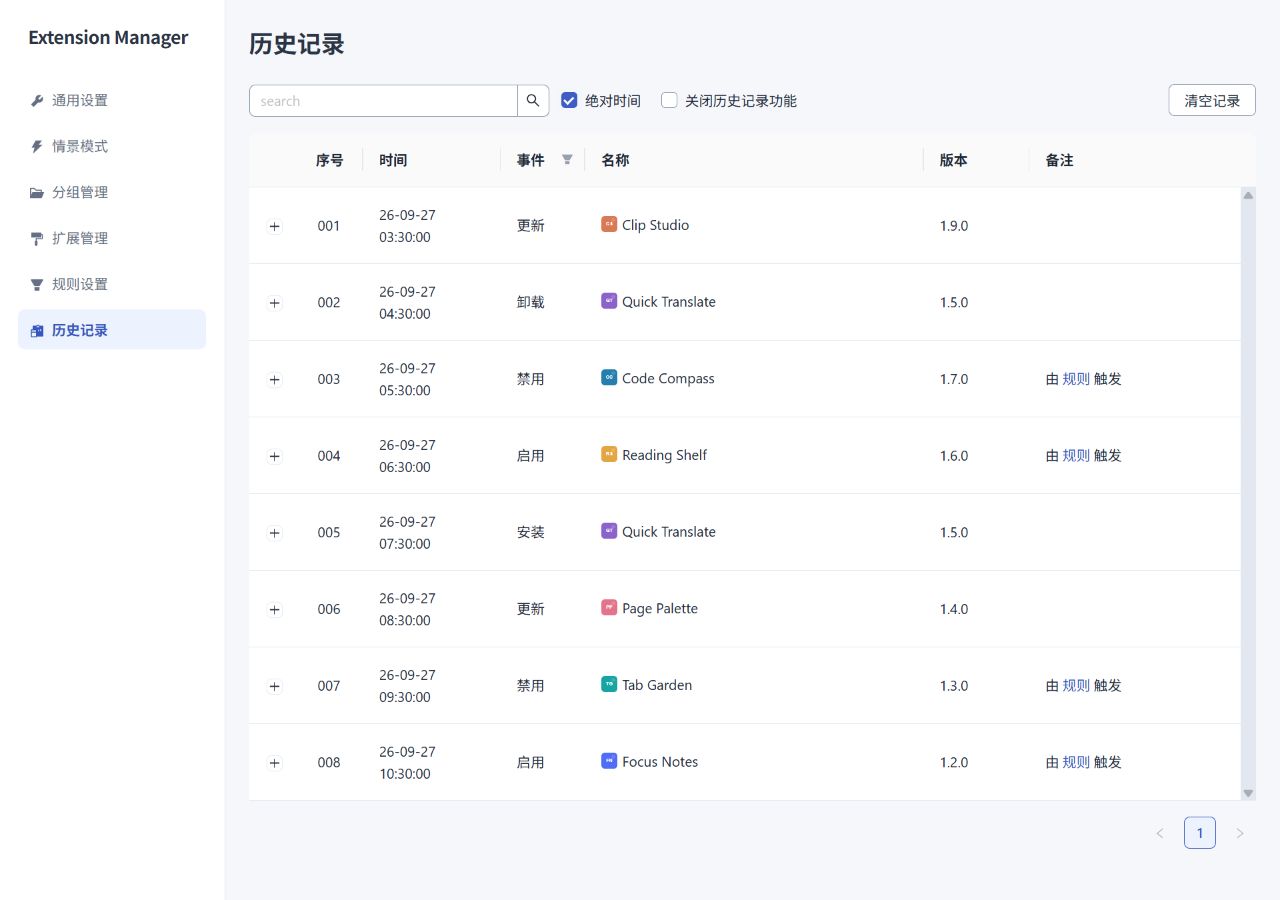Click Quick Translate icon in row 002
Image resolution: width=1280 pixels, height=900 pixels.
(609, 301)
